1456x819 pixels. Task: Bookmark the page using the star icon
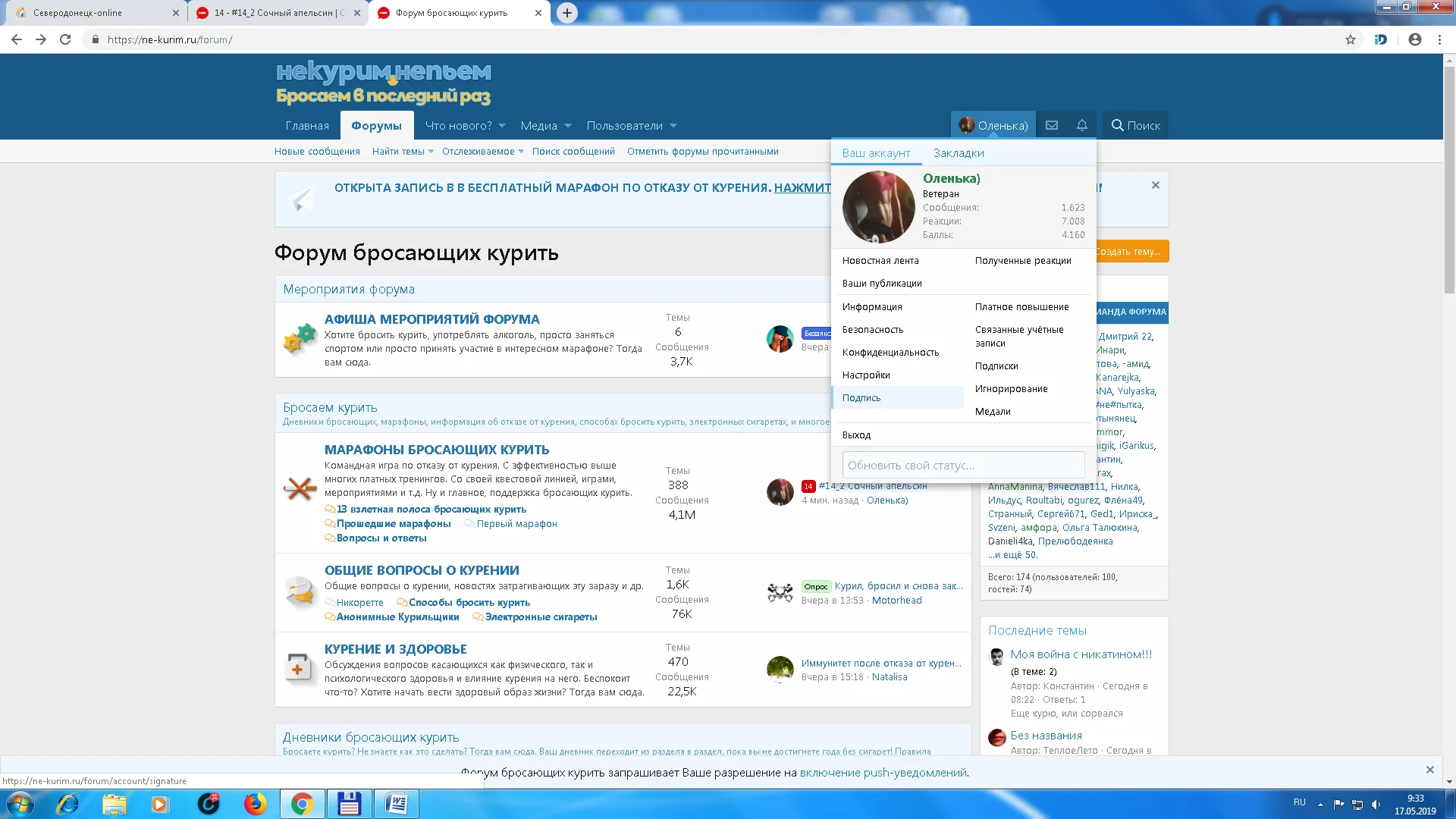[x=1351, y=39]
